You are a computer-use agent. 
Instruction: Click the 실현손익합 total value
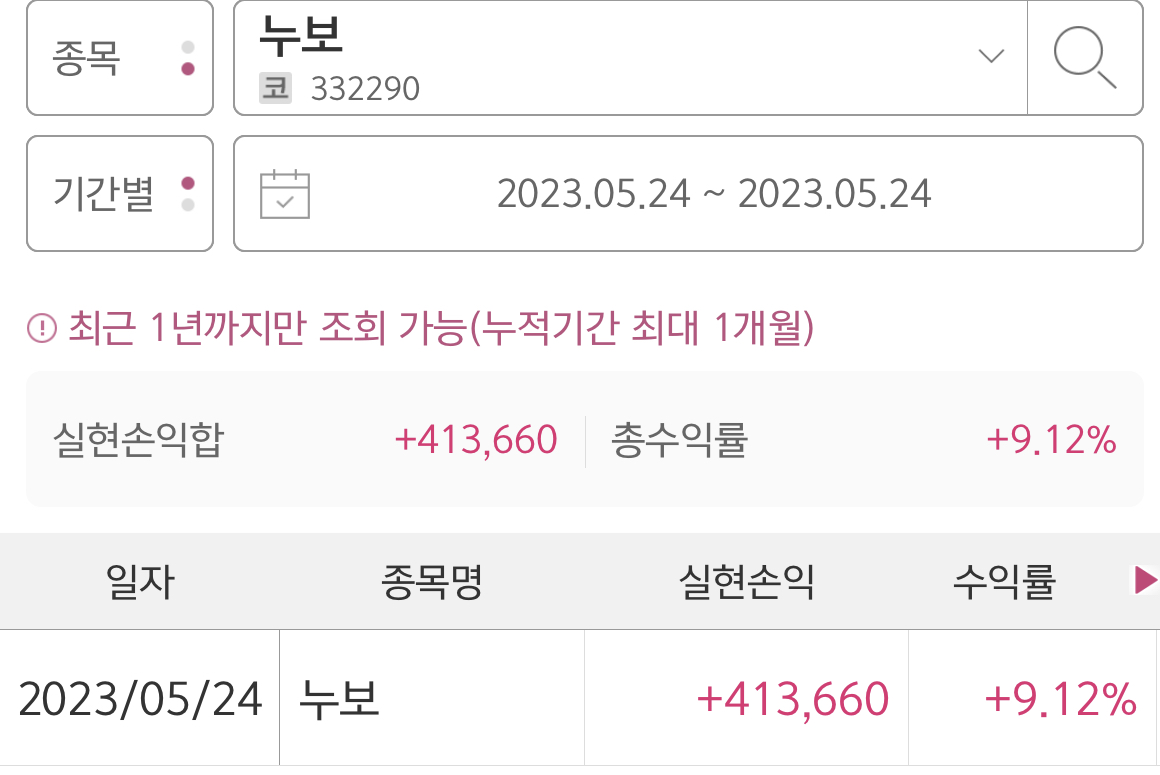click(x=475, y=440)
